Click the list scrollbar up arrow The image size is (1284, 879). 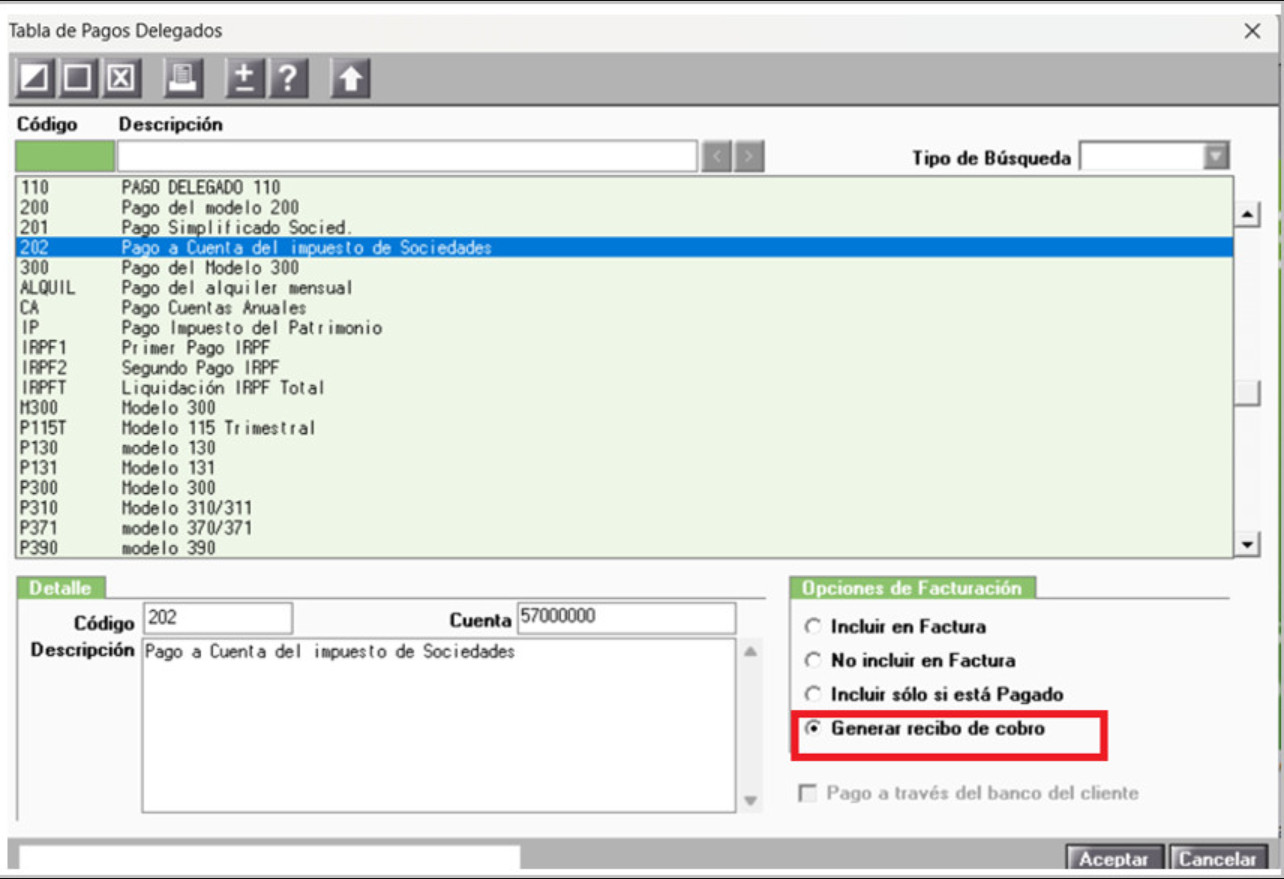[x=1248, y=214]
